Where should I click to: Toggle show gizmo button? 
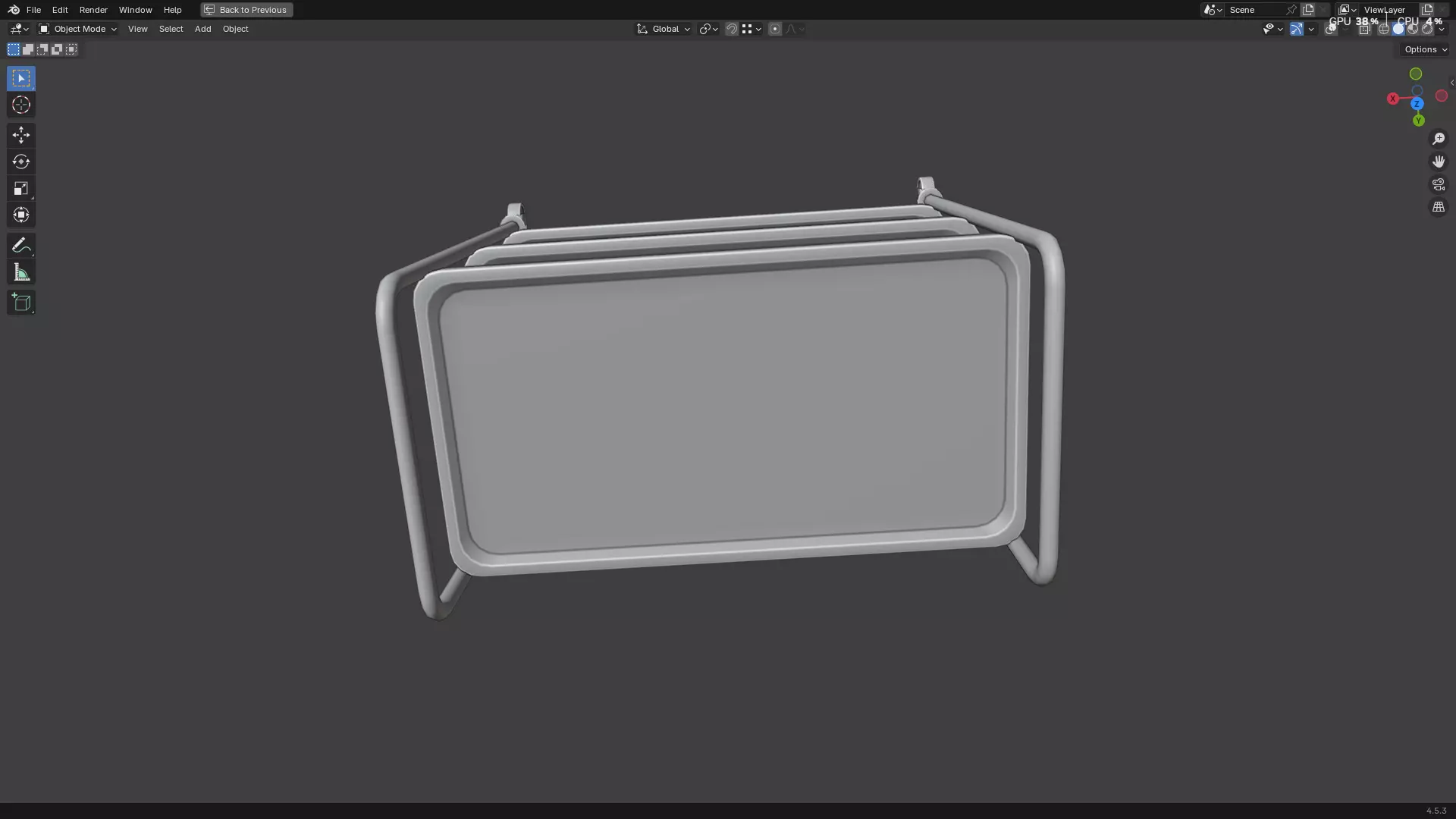coord(1297,29)
